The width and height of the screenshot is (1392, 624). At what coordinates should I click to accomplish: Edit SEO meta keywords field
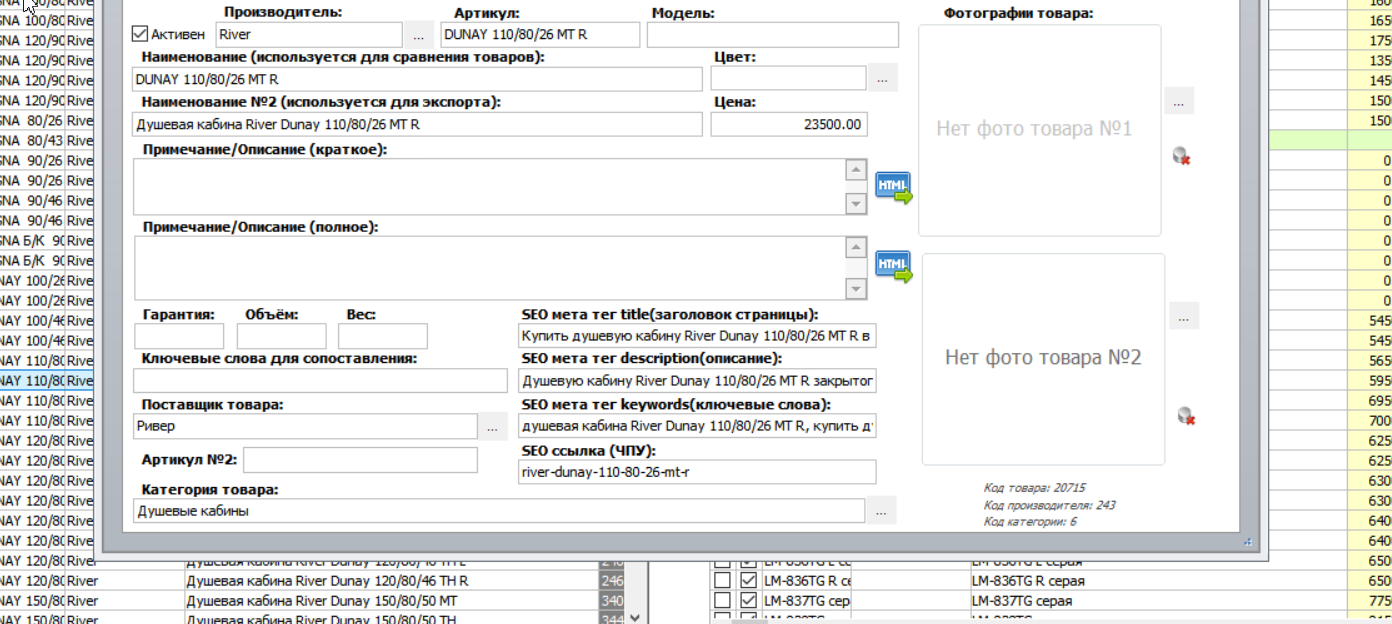point(697,426)
